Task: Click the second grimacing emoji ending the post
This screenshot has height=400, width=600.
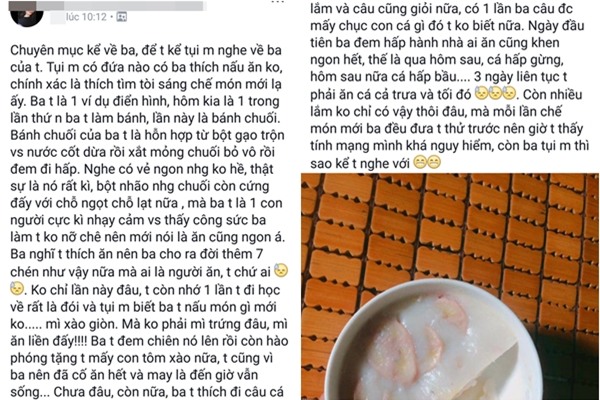Action: tap(434, 162)
